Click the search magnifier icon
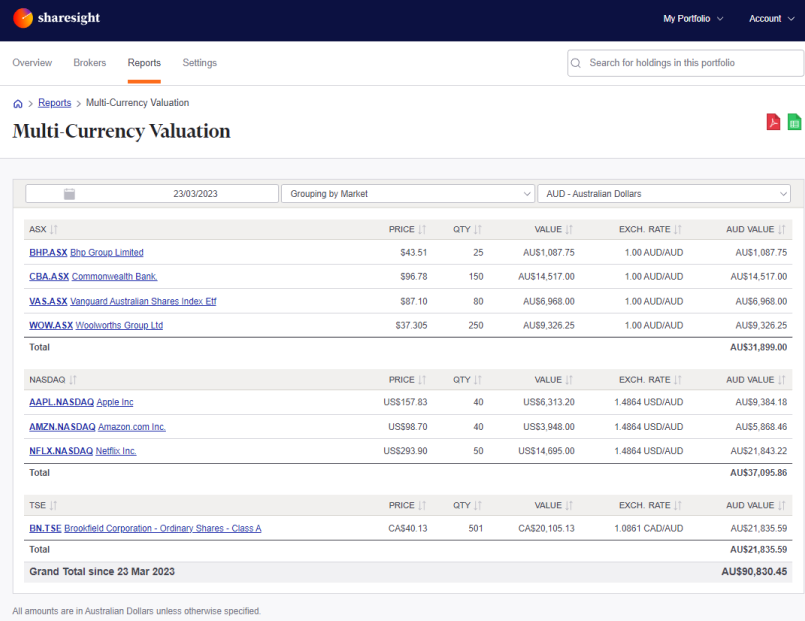This screenshot has width=805, height=621. 576,63
